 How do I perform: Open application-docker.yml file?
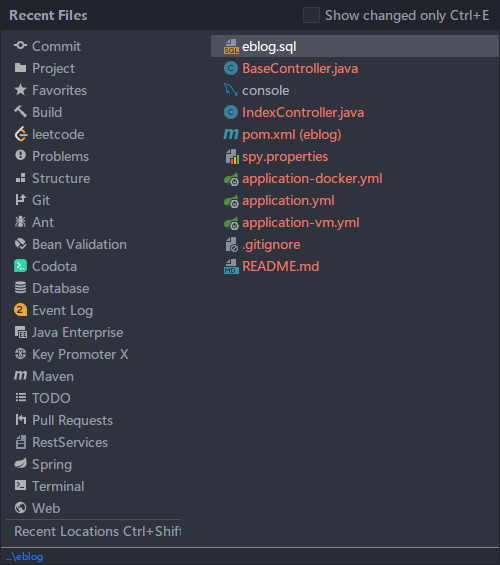pyautogui.click(x=312, y=178)
